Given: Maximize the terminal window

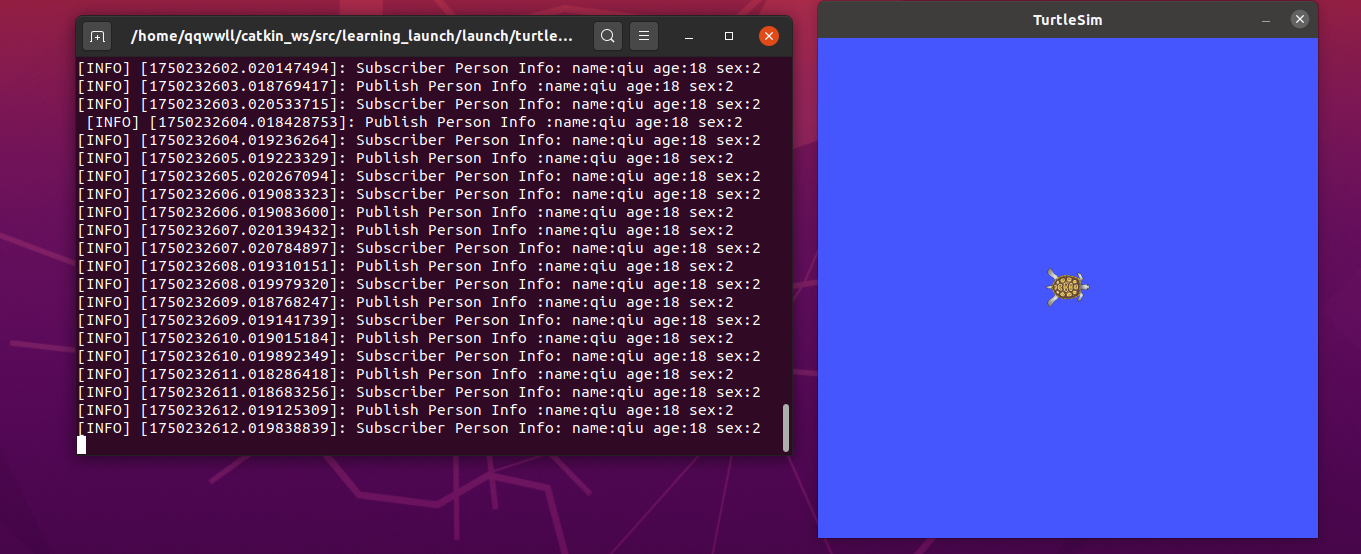Looking at the screenshot, I should pyautogui.click(x=729, y=37).
